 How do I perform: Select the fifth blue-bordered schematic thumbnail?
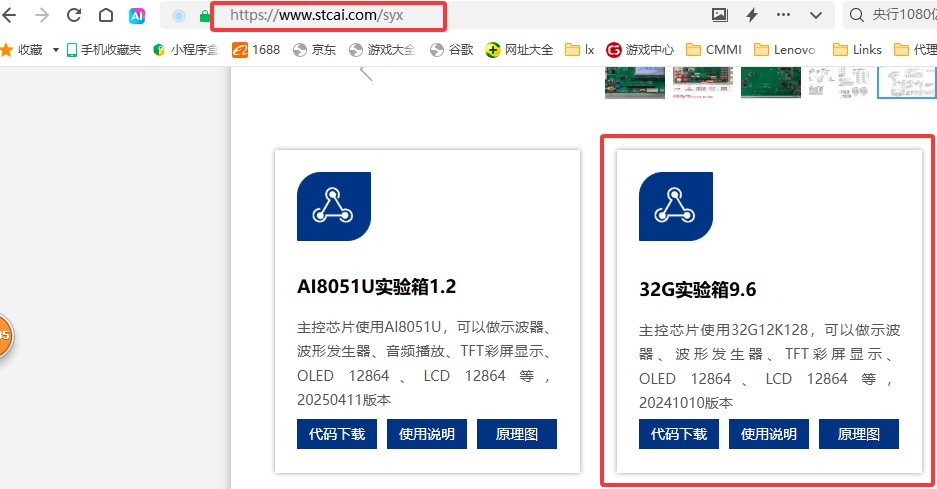coord(907,82)
